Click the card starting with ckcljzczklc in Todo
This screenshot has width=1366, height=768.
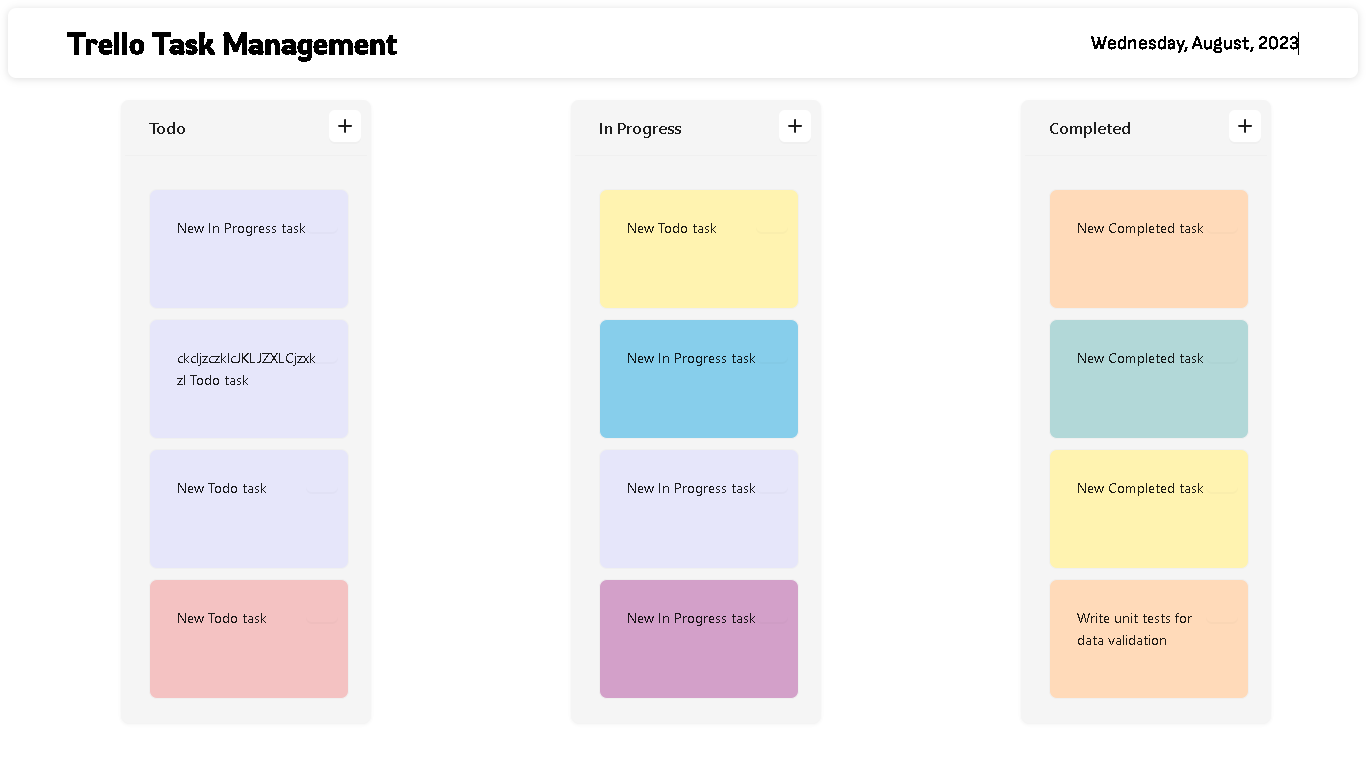click(x=248, y=378)
